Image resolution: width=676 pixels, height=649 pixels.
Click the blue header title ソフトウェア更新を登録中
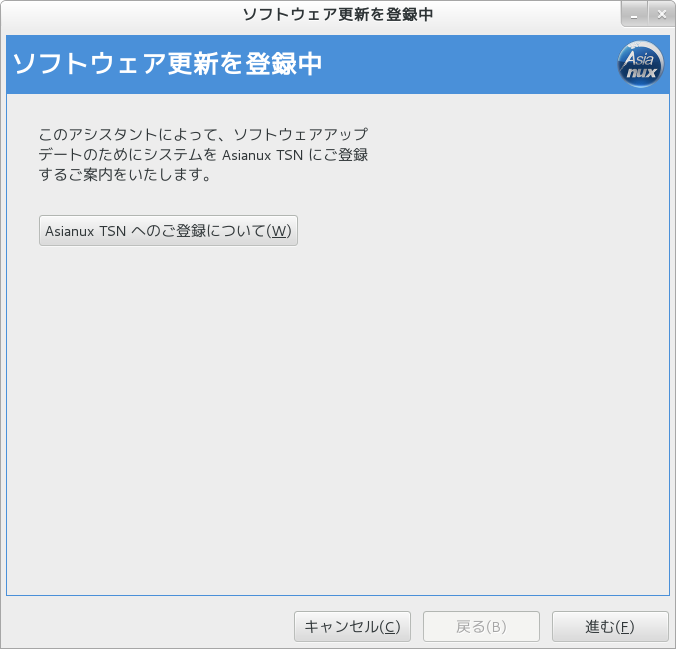[x=167, y=65]
